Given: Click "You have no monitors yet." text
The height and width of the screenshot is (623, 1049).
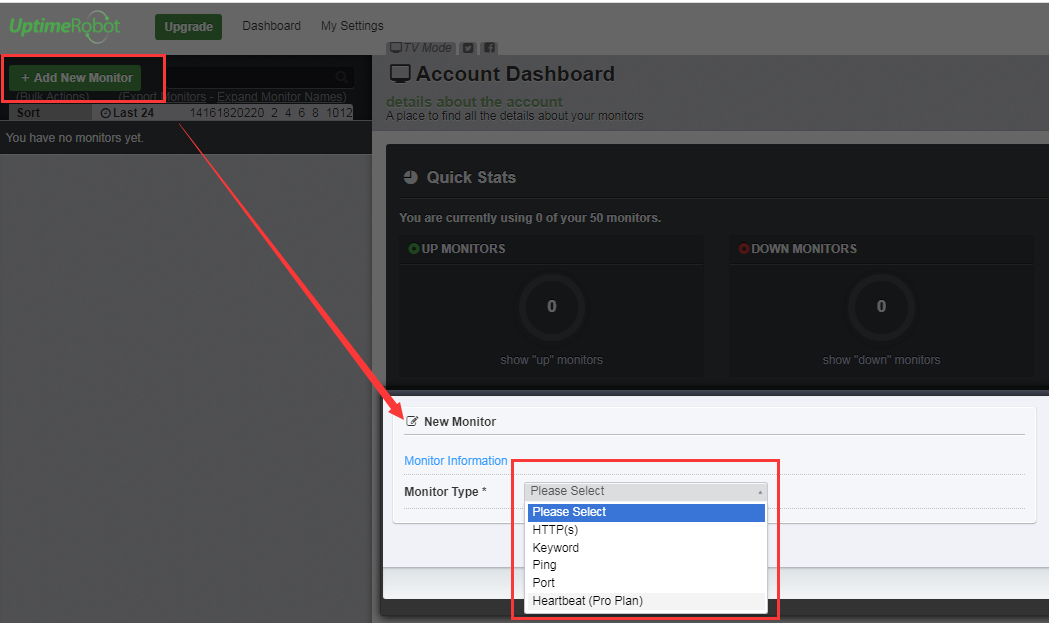Looking at the screenshot, I should coord(74,138).
